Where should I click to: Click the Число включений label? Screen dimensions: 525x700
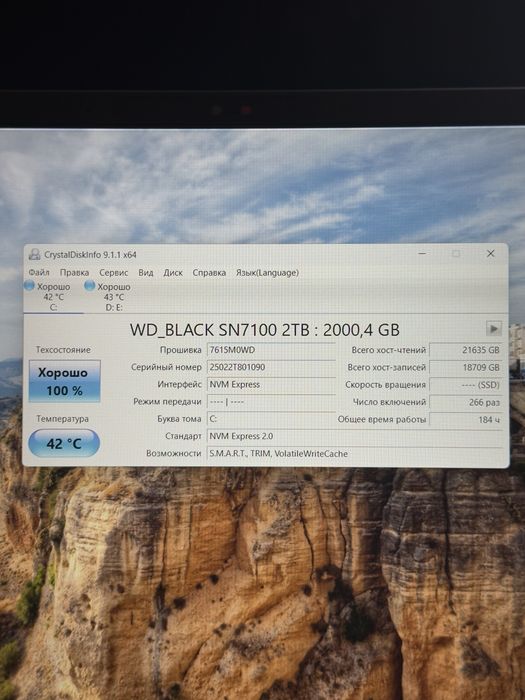[389, 402]
